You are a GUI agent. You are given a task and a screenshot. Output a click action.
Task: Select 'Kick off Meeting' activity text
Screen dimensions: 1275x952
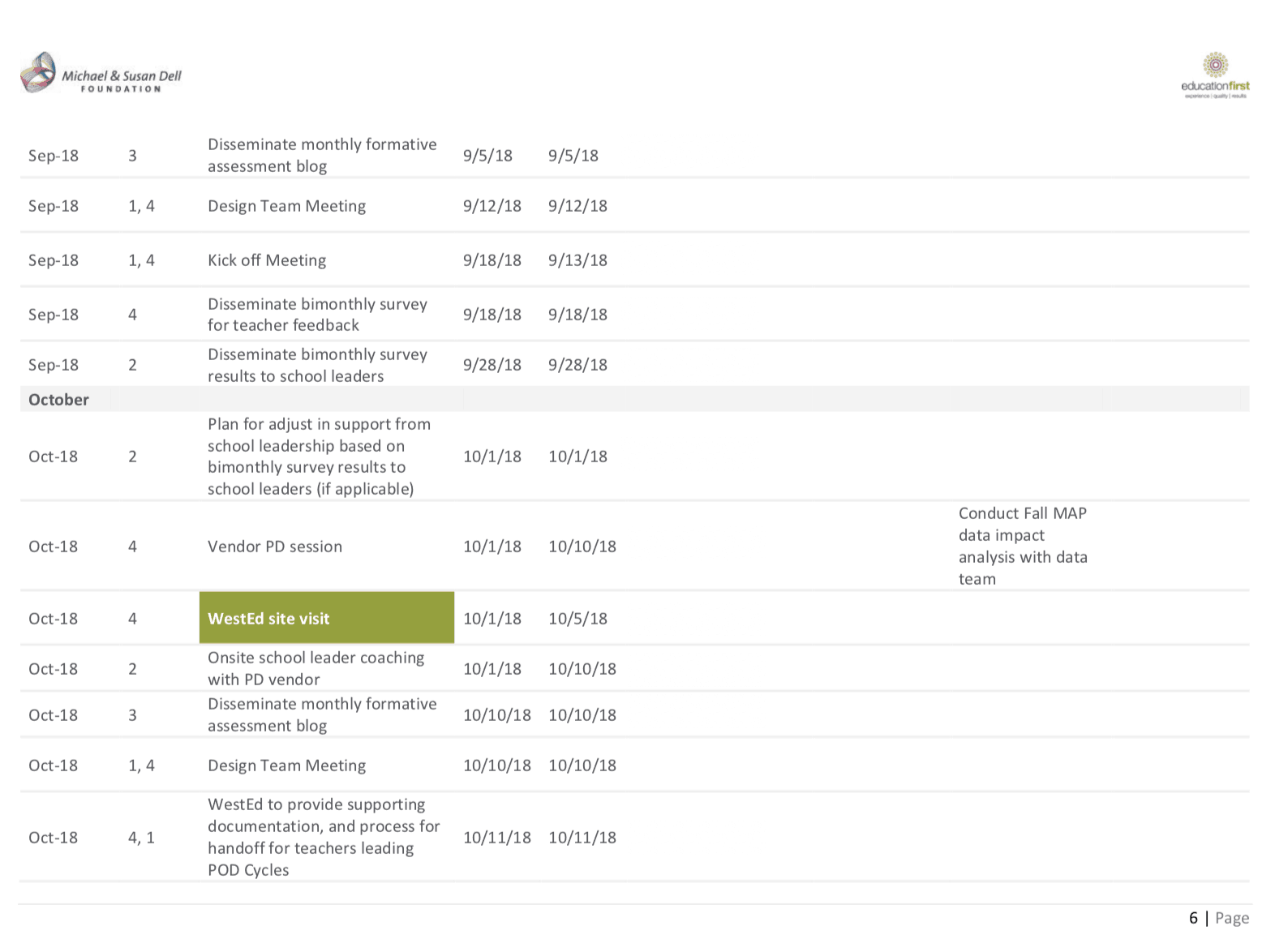pyautogui.click(x=267, y=260)
